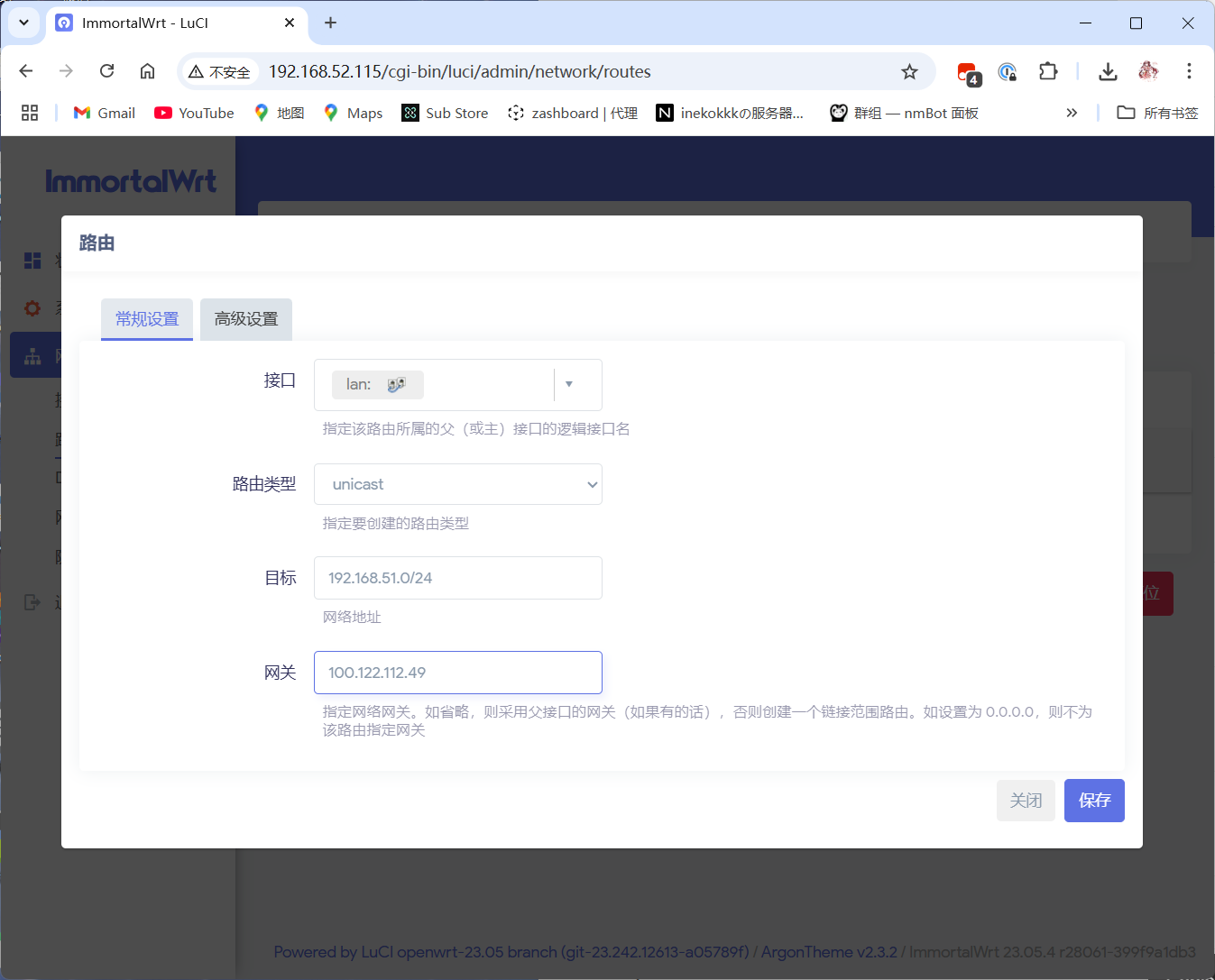Screen dimensions: 1215x980
Task: Click the browser Extensions puzzle icon
Action: [1048, 70]
